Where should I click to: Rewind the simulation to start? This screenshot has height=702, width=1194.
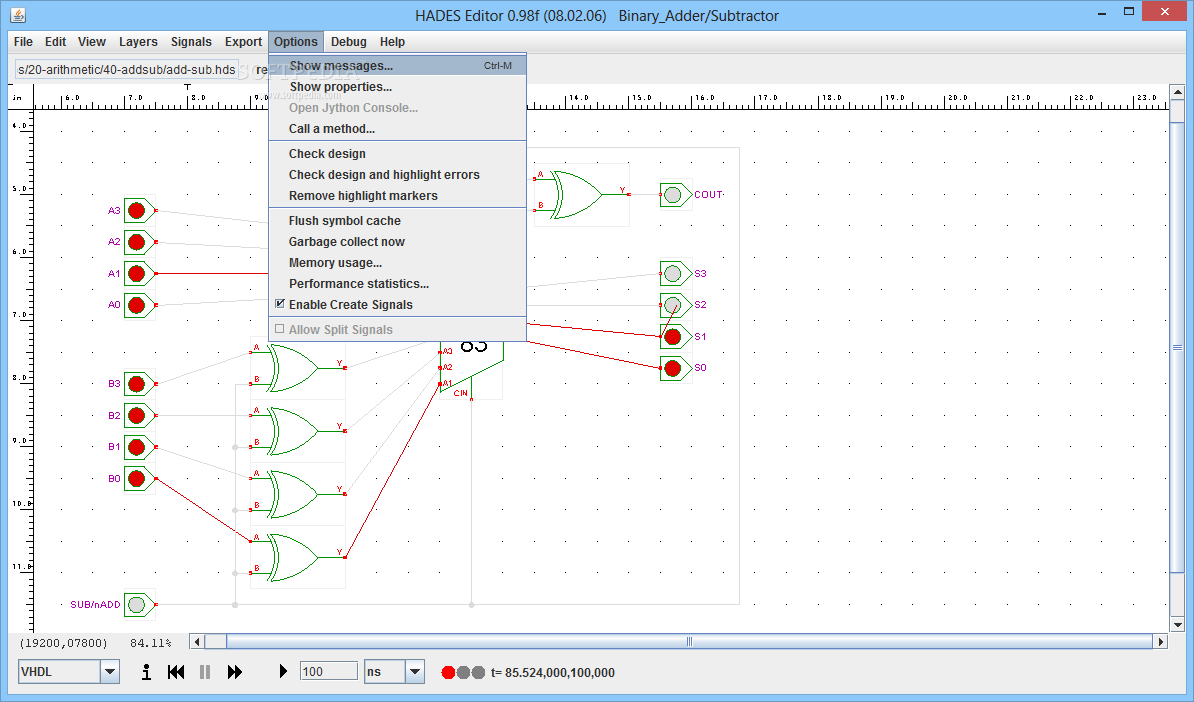click(176, 672)
